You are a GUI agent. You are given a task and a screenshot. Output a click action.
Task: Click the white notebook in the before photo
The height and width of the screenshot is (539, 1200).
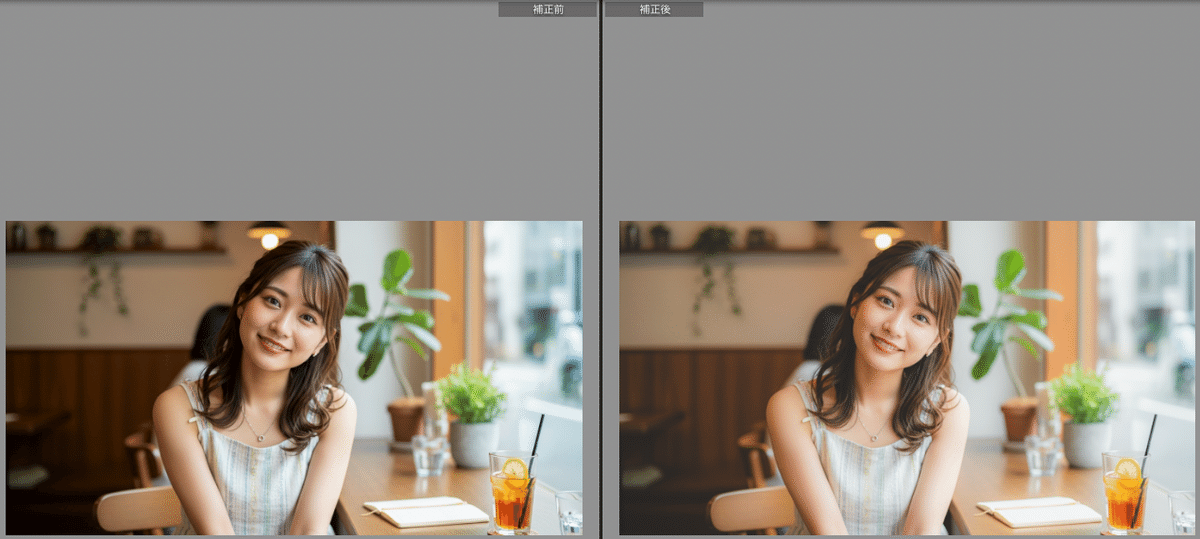click(x=427, y=511)
